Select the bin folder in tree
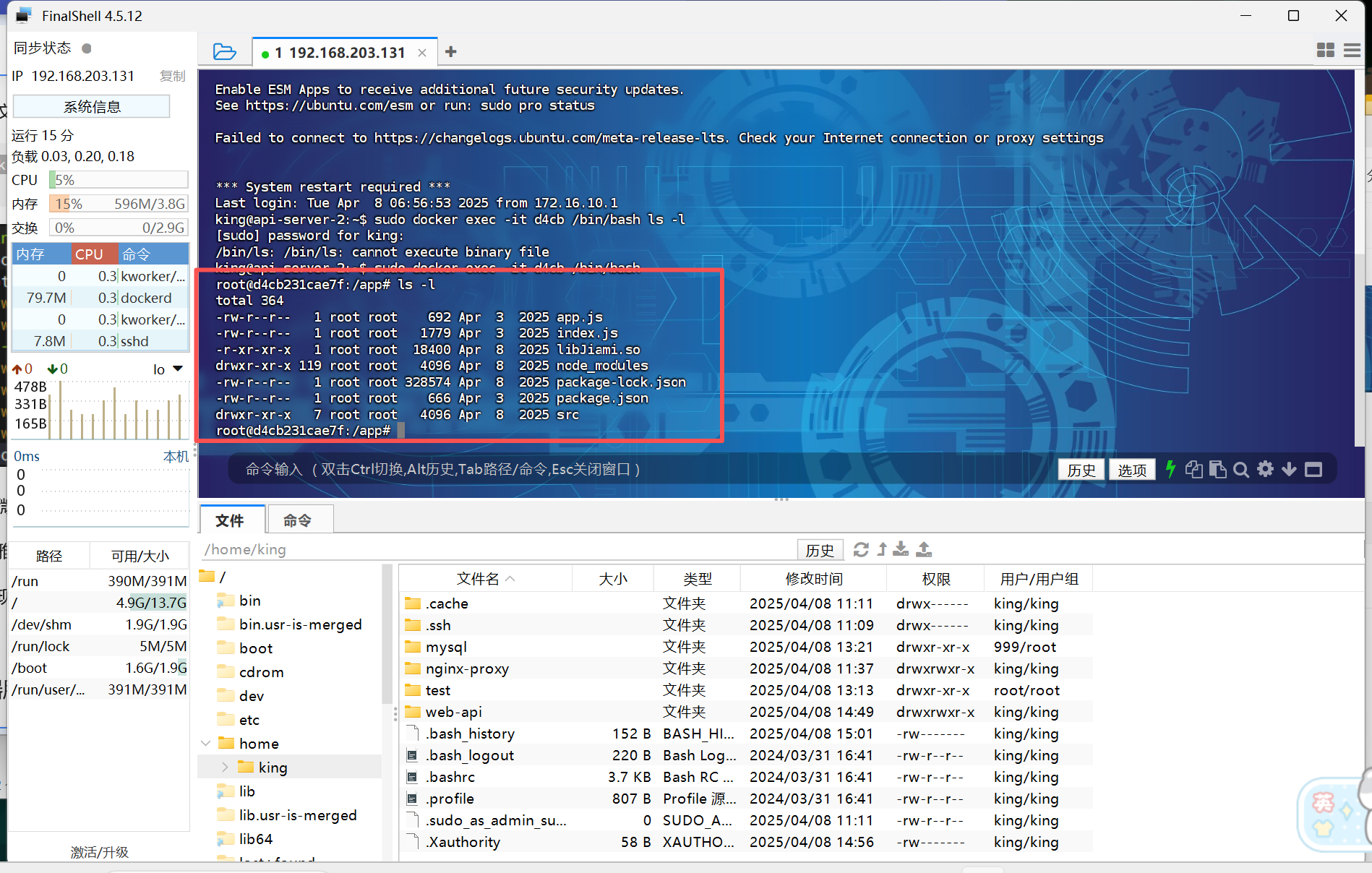 click(x=249, y=601)
